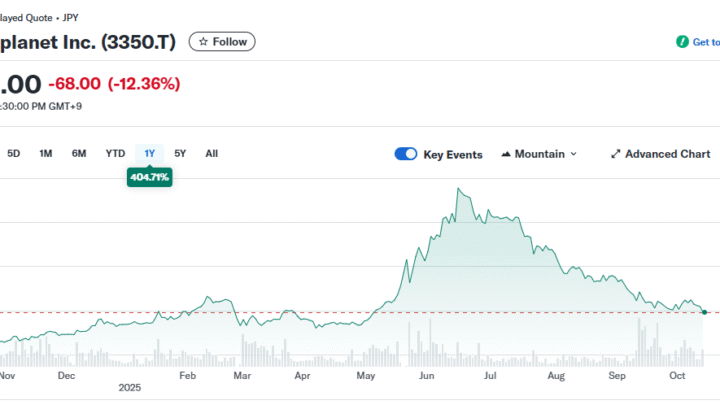This screenshot has width=720, height=405.
Task: Click the Oct label on the time axis
Action: (x=677, y=376)
